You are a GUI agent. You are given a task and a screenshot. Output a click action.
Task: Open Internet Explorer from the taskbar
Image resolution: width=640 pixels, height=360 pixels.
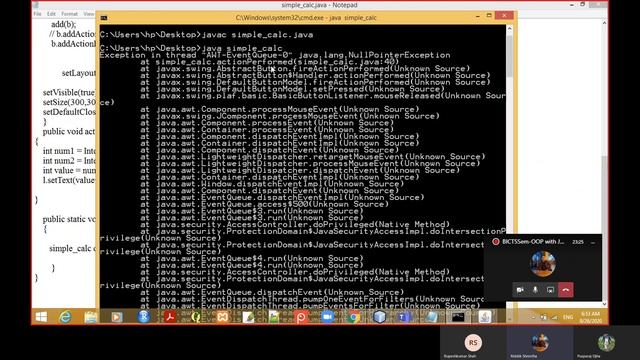(x=65, y=317)
